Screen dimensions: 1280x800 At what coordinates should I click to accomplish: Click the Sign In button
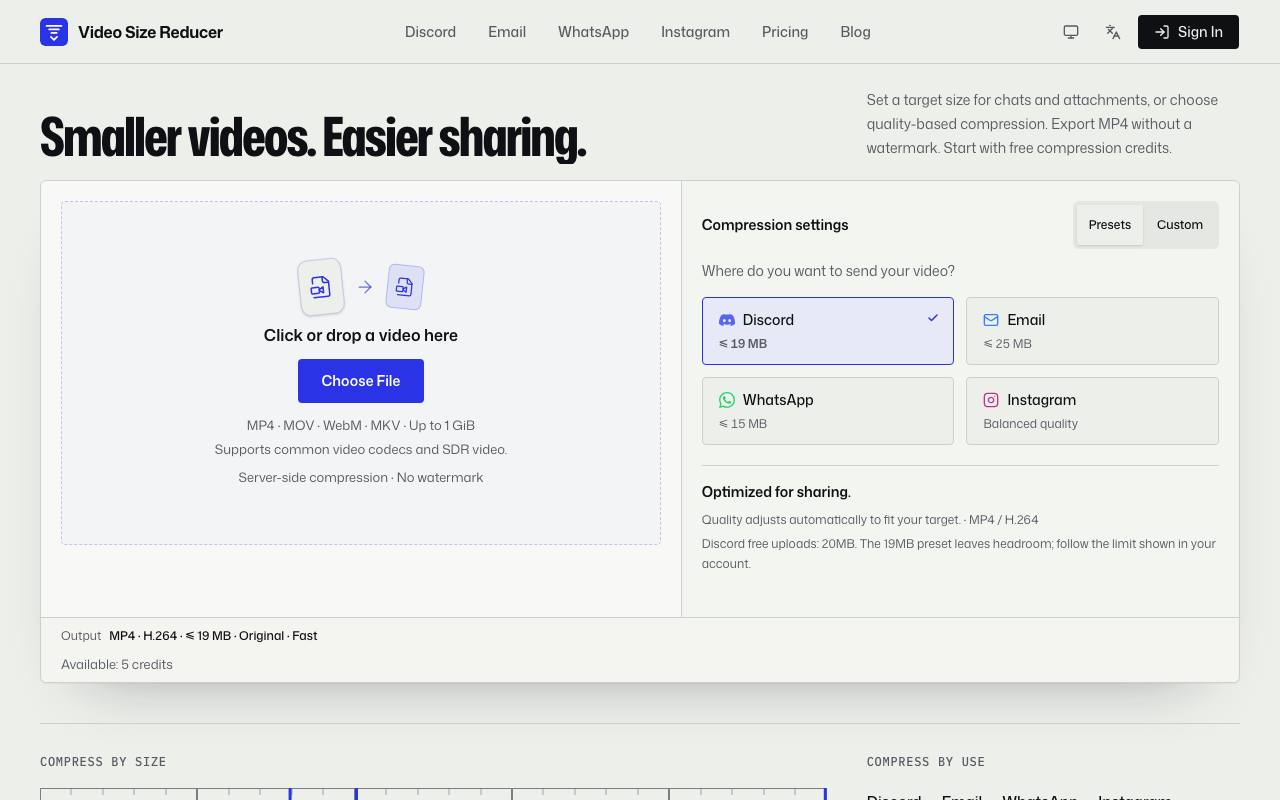coord(1188,32)
